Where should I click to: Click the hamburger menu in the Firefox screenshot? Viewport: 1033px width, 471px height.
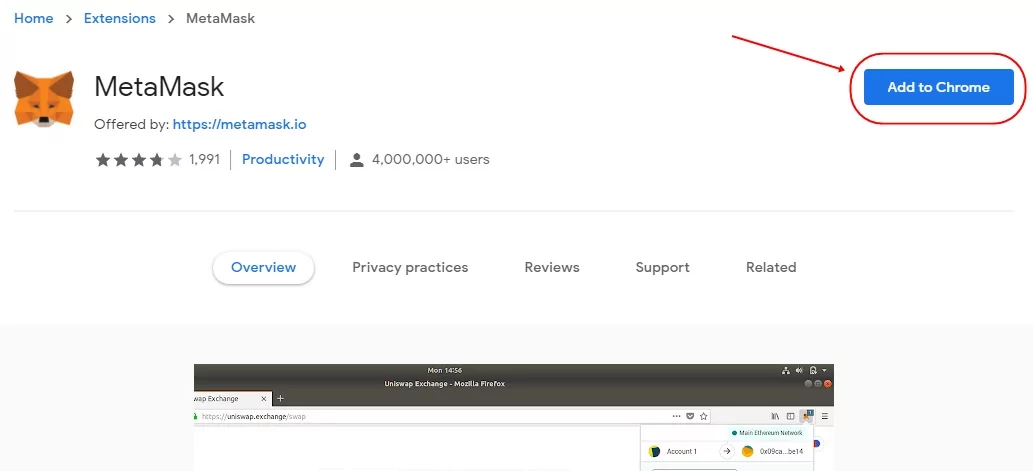(824, 416)
